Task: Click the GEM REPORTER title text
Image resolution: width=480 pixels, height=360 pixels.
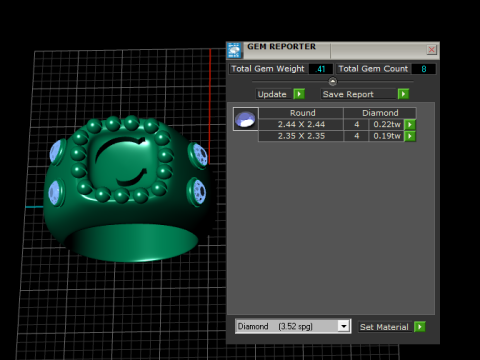Action: coord(281,47)
